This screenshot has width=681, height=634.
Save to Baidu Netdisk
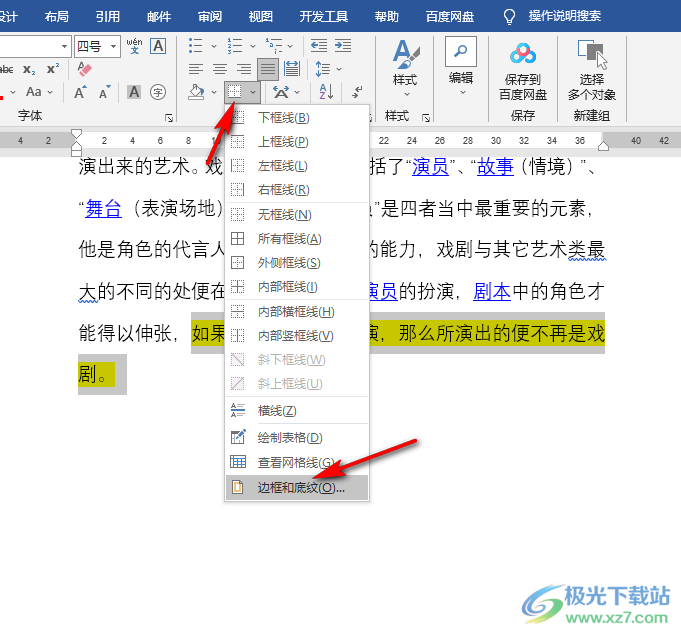coord(523,73)
